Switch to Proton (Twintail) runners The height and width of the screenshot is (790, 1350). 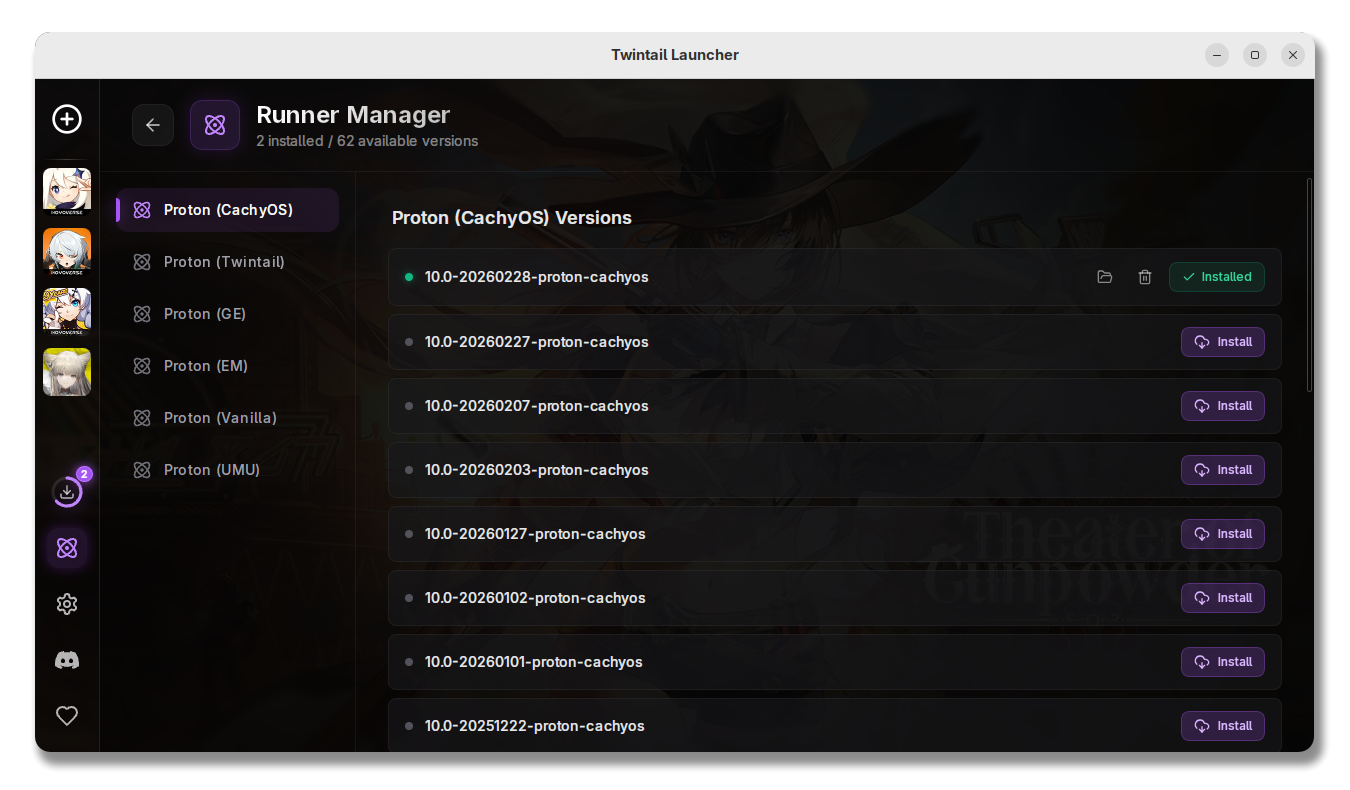pyautogui.click(x=227, y=262)
